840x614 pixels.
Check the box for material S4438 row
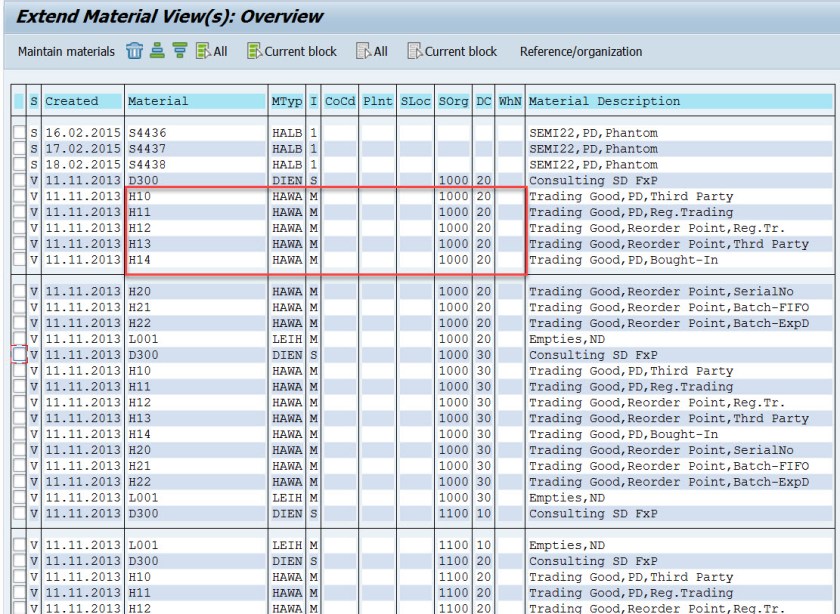[x=19, y=165]
